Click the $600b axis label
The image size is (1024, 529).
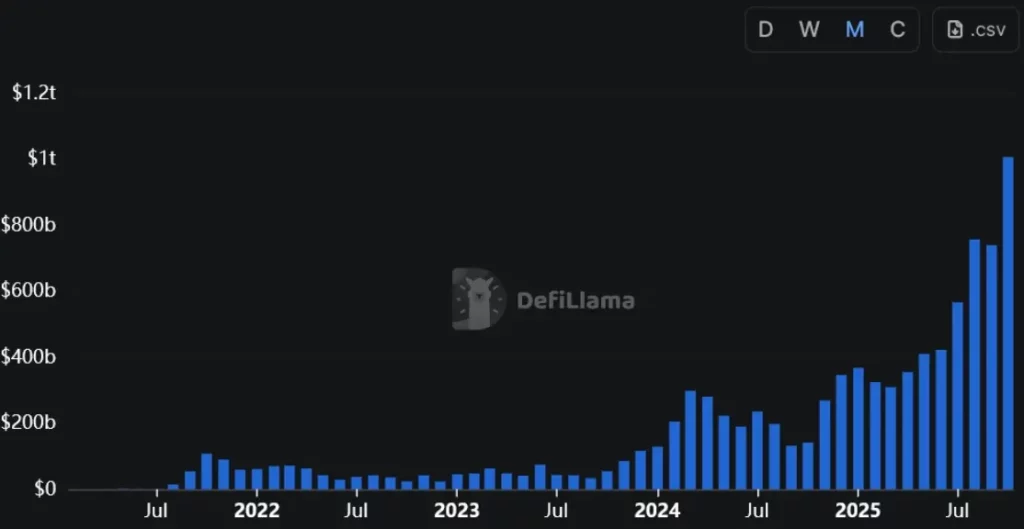29,291
